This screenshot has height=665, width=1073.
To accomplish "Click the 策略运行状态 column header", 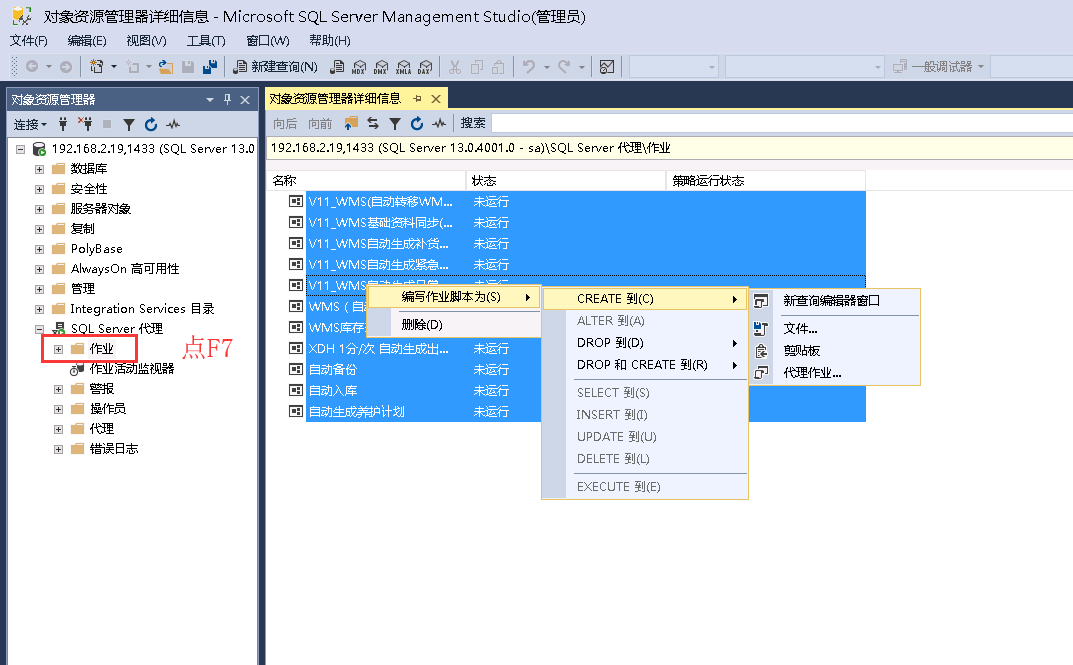I will point(766,181).
